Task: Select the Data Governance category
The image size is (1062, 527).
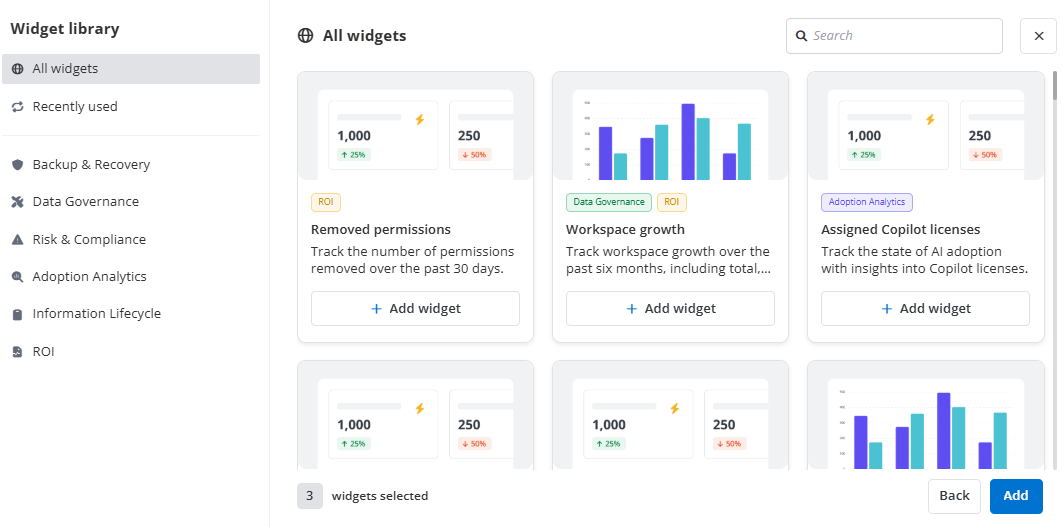Action: [85, 202]
